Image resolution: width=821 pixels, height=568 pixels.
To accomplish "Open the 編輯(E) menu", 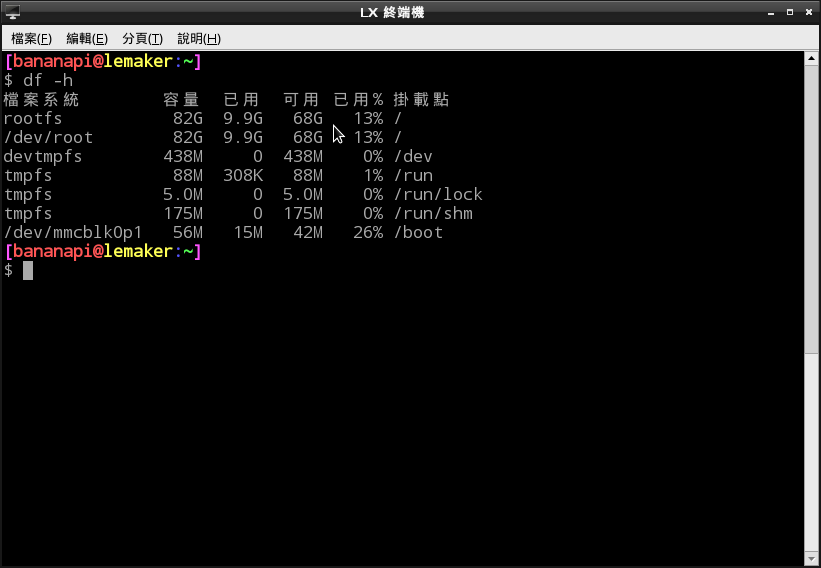I will pyautogui.click(x=87, y=38).
